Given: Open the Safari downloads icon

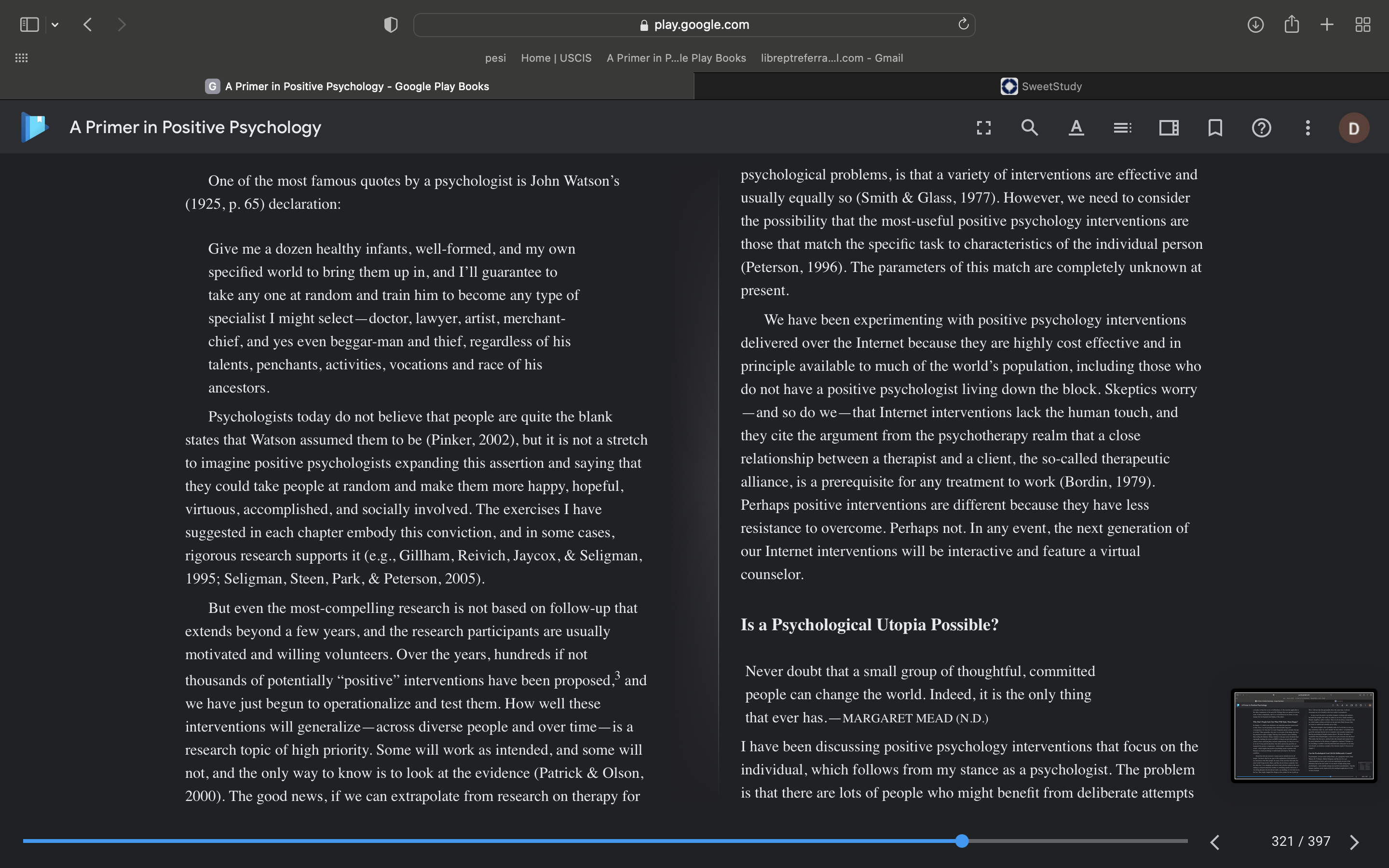Looking at the screenshot, I should click(1255, 25).
